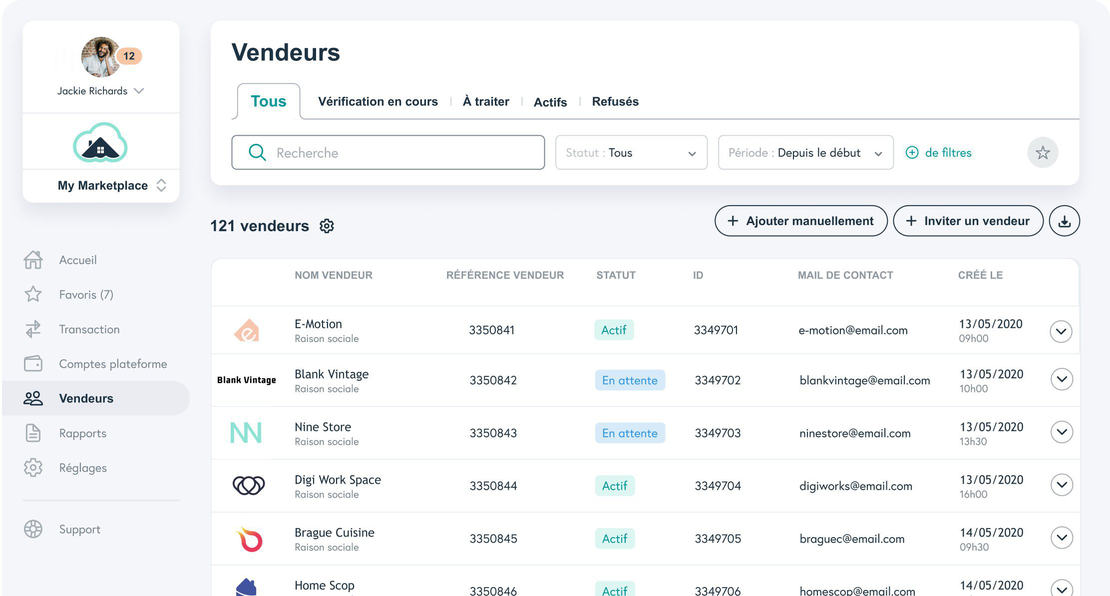Click the Accueil home icon
Image resolution: width=1110 pixels, height=596 pixels.
pyautogui.click(x=33, y=260)
